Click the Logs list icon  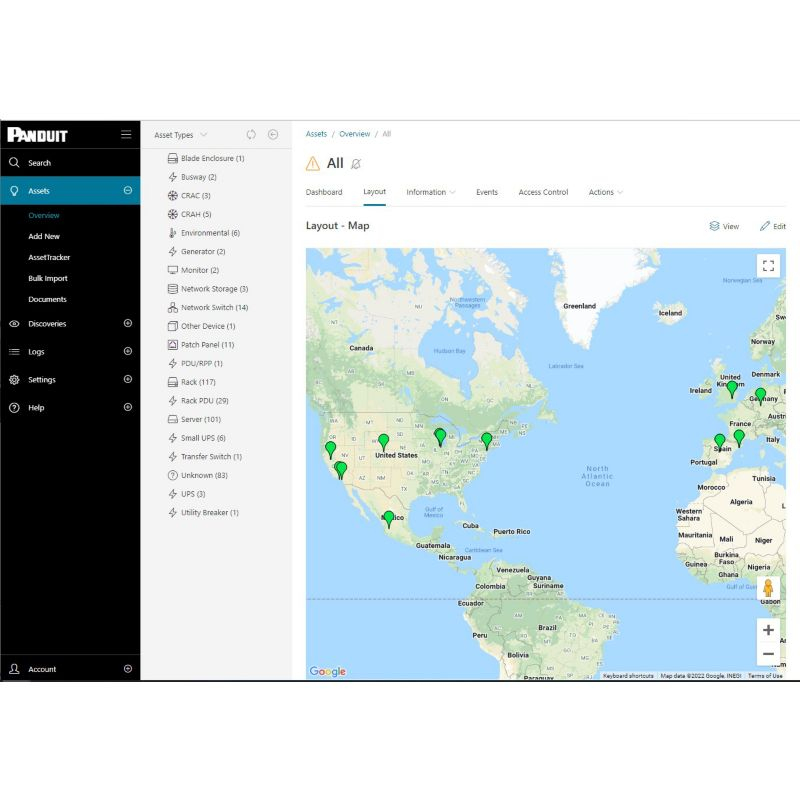14,352
